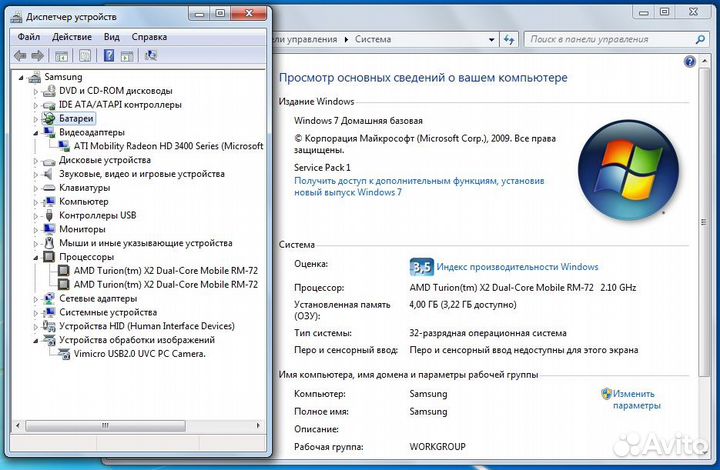Click the Дисковые устройства disk icon
The image size is (720, 470).
49,161
